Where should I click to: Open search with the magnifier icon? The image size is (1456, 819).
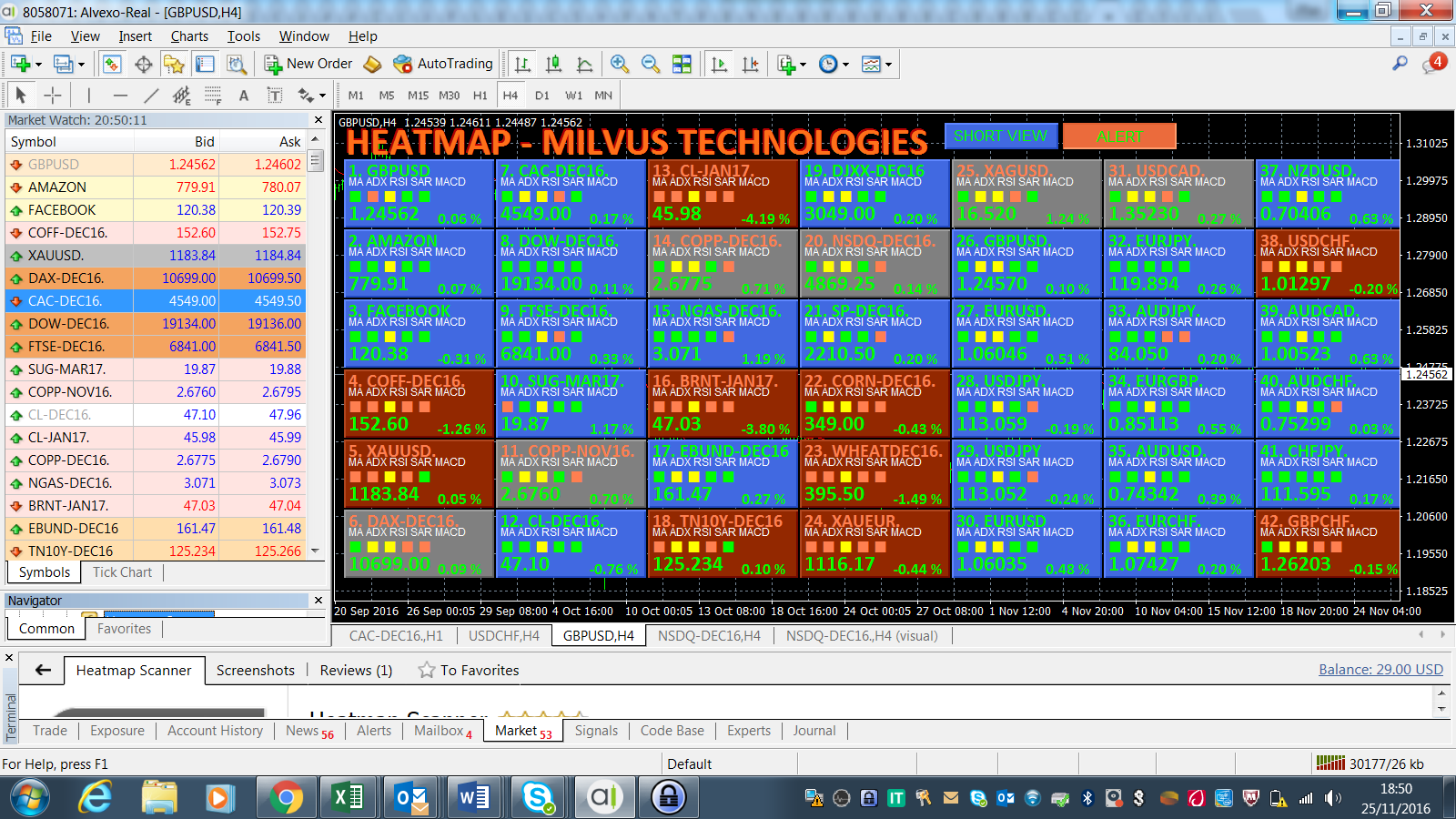[1400, 63]
